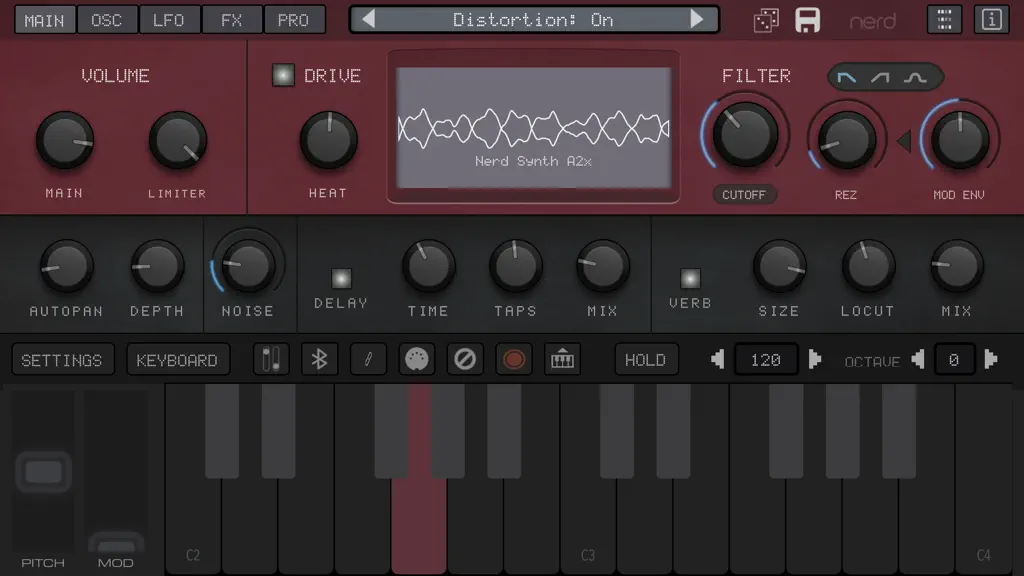1024x576 pixels.
Task: Toggle the DRIVE enable checkbox
Action: point(283,75)
